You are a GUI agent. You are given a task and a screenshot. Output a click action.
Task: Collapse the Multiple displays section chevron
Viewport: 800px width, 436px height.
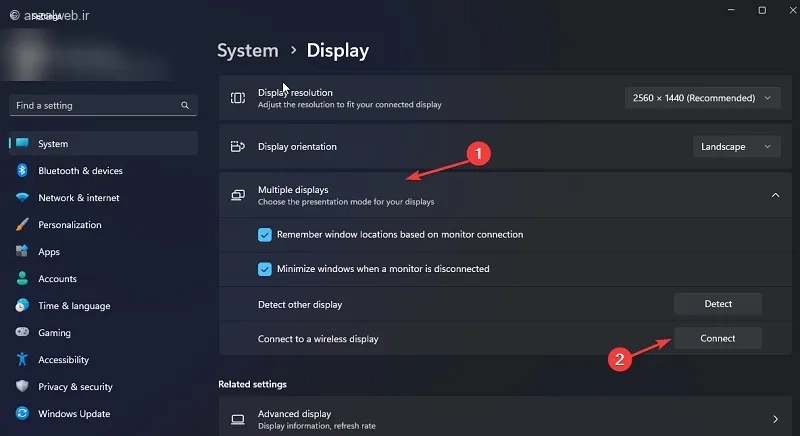point(776,195)
